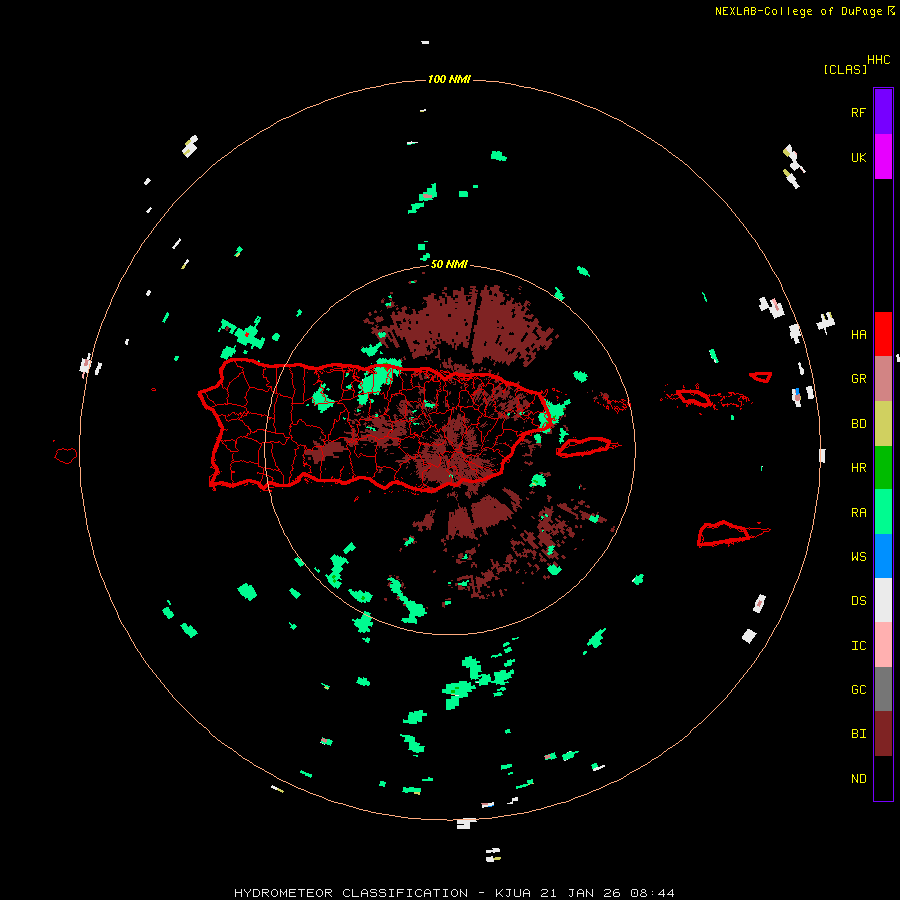Click the HA red color swatch
This screenshot has width=900, height=900.
pos(883,334)
